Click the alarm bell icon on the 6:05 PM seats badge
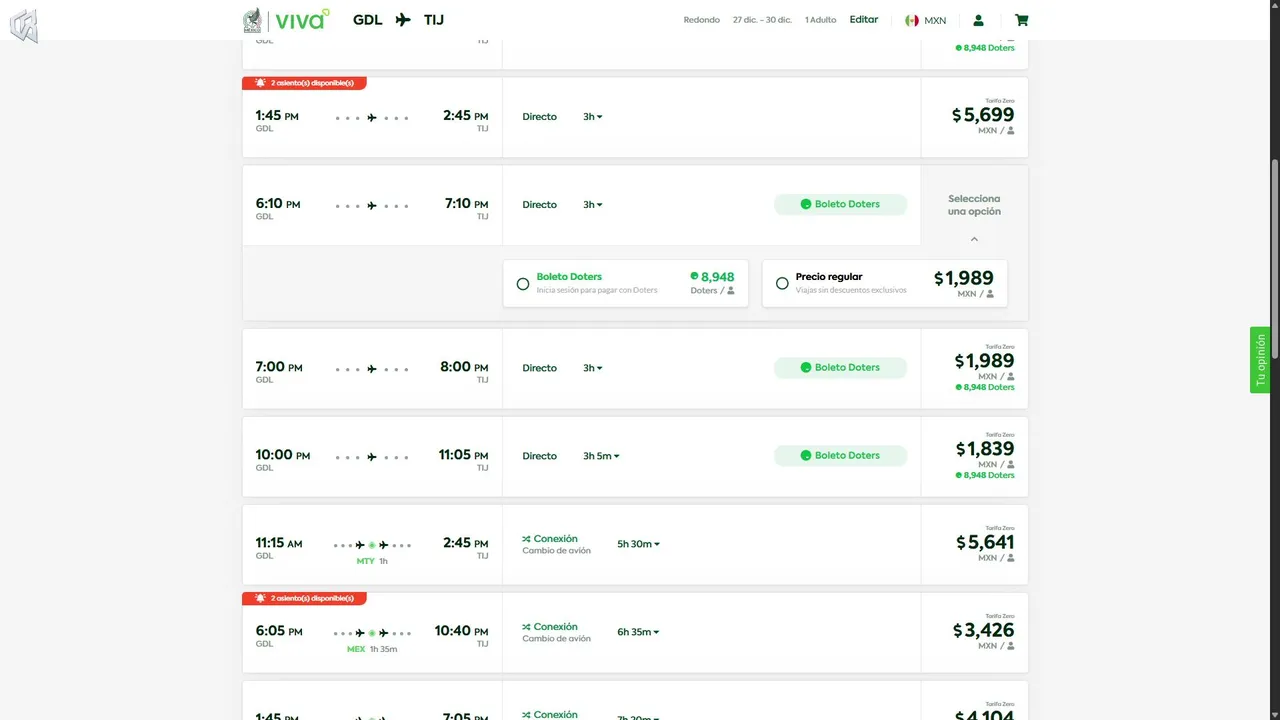This screenshot has height=720, width=1280. click(x=261, y=598)
